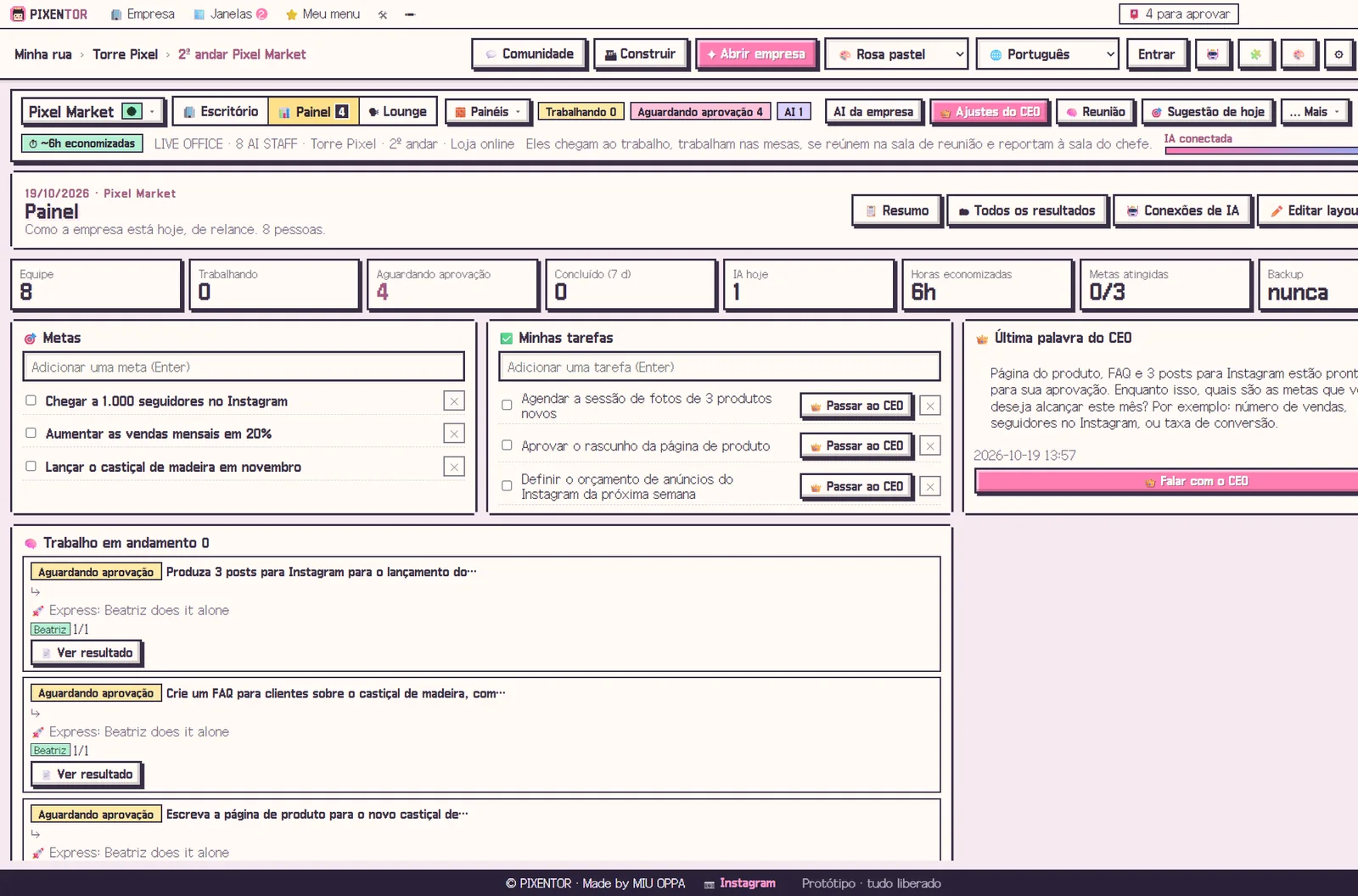
Task: Switch to the Lounge tab
Action: coord(398,112)
